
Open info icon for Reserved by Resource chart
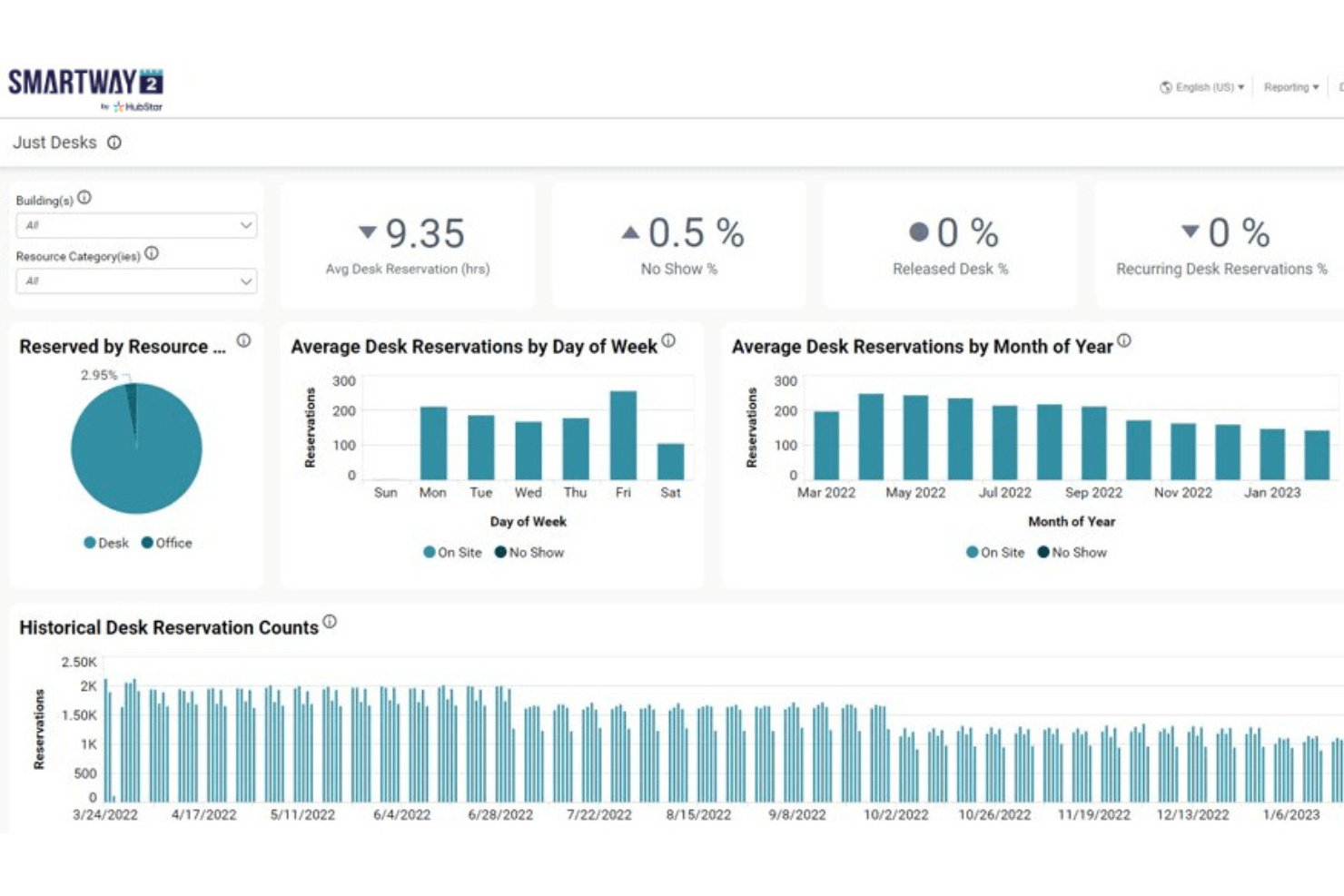[x=243, y=340]
